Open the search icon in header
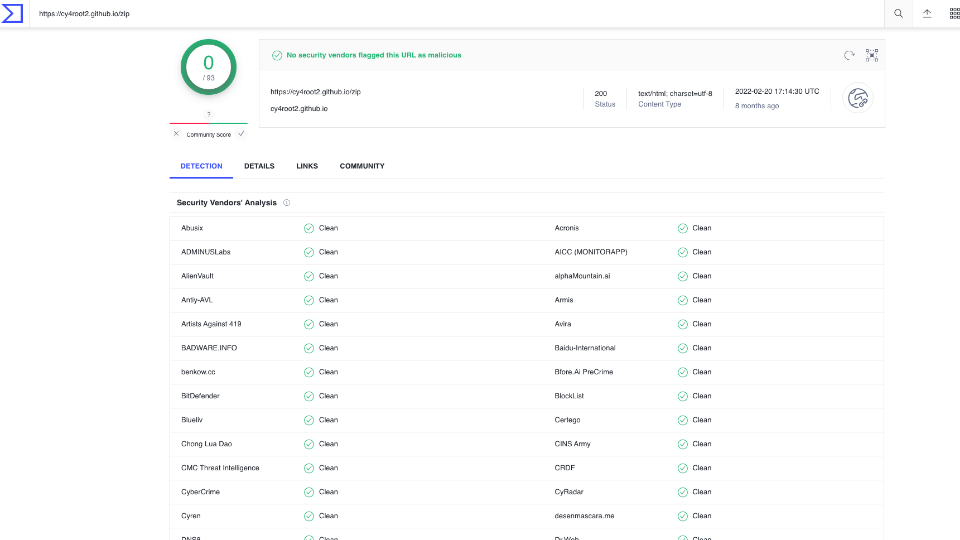Viewport: 960px width, 540px height. [x=898, y=13]
